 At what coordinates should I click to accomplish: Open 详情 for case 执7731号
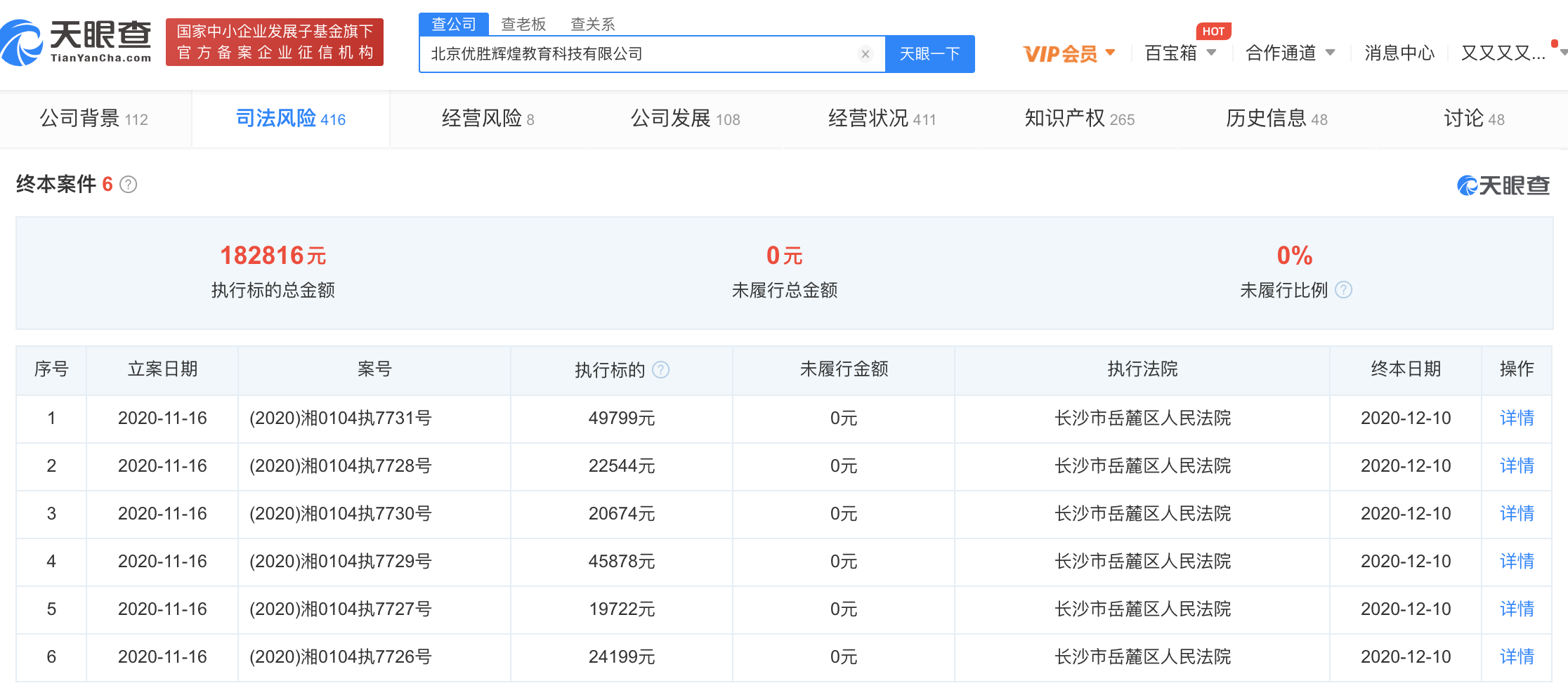tap(1516, 418)
